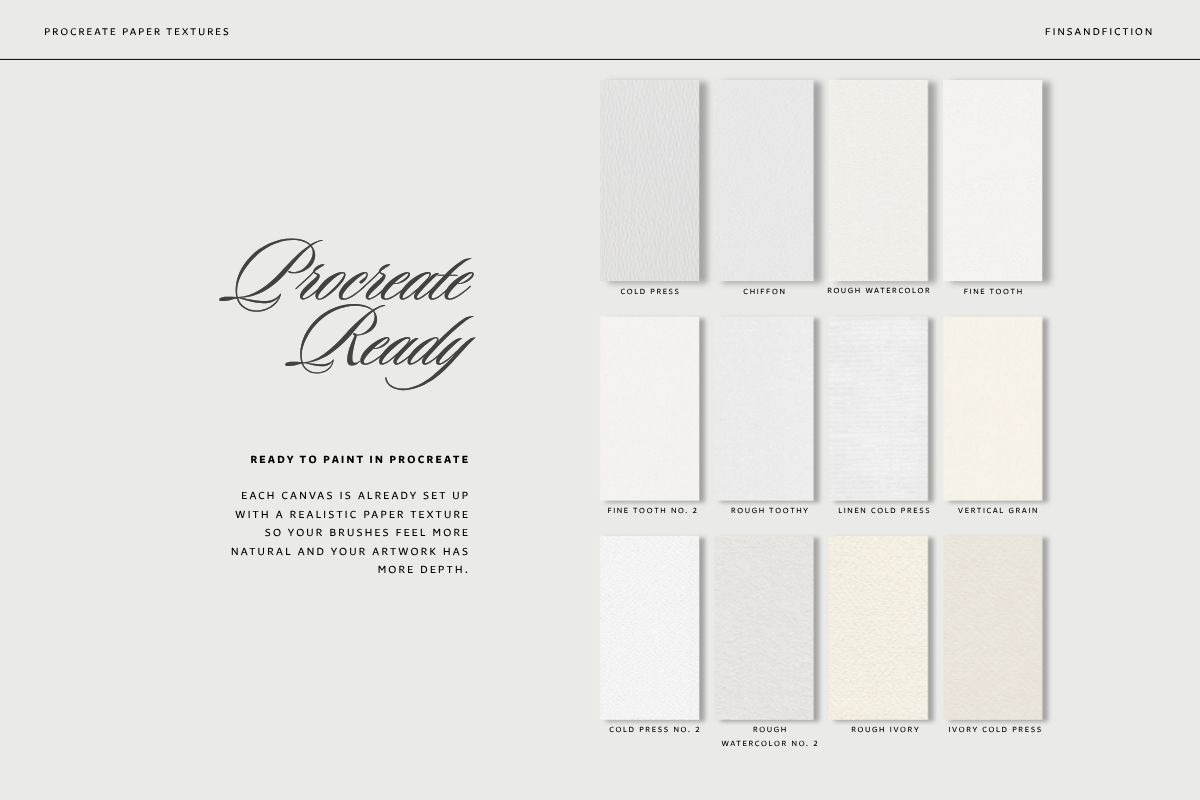Click the "Rough Toothy" caption label
The image size is (1200, 800).
pyautogui.click(x=769, y=510)
